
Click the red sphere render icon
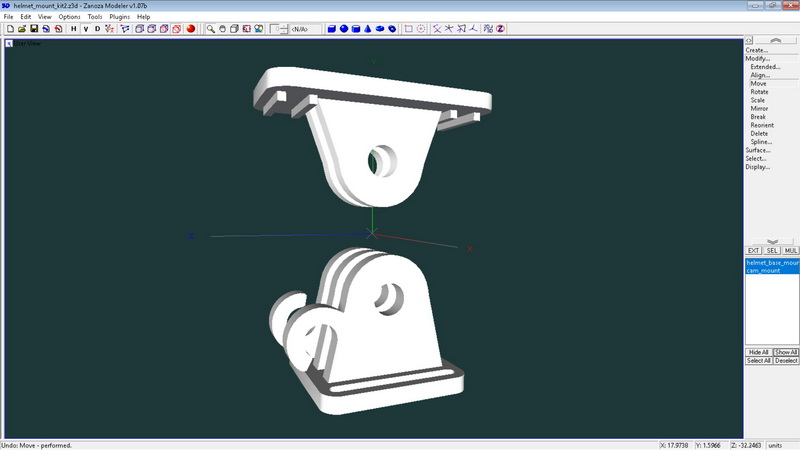190,29
